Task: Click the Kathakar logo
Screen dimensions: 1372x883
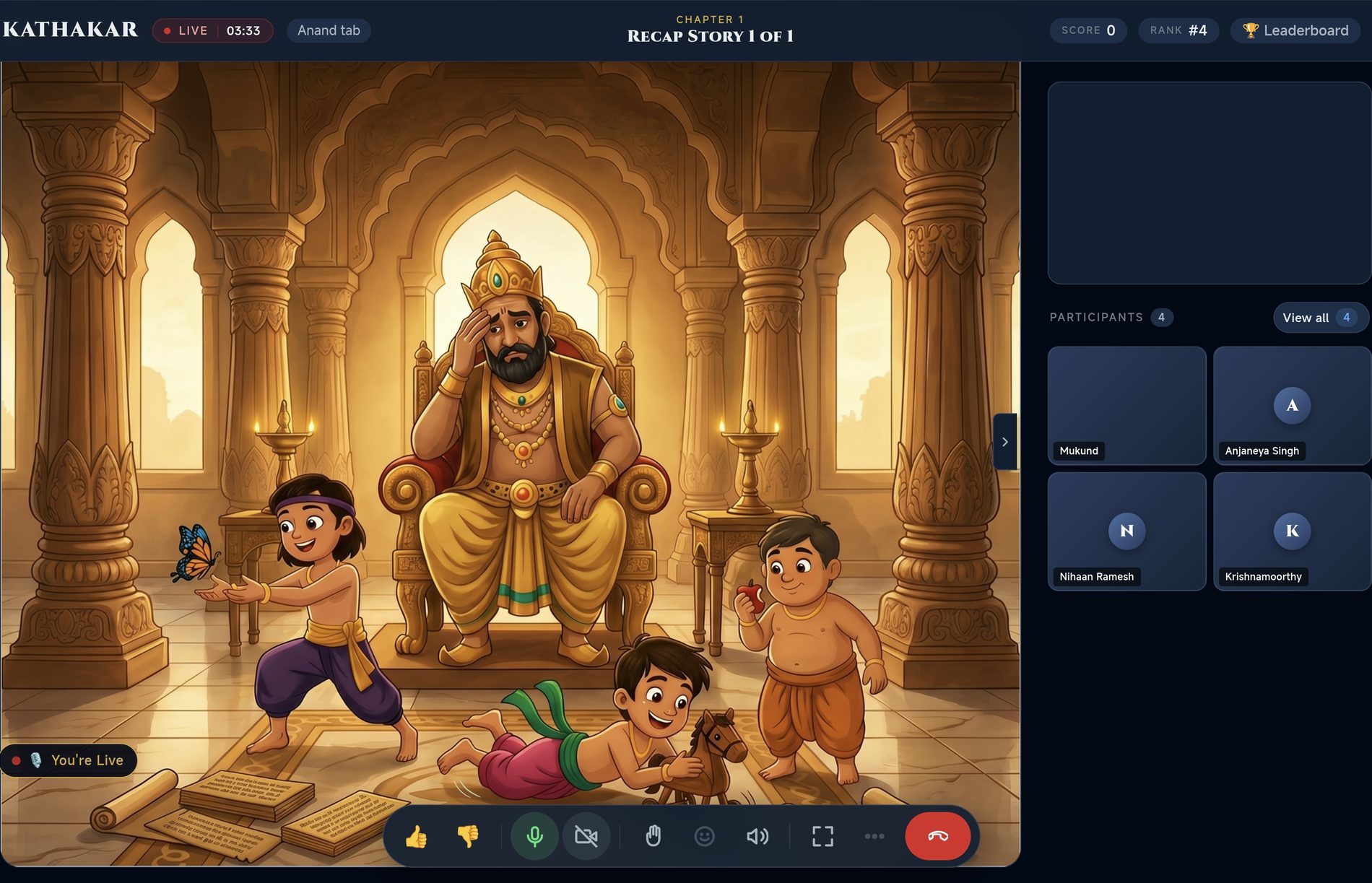Action: [x=70, y=30]
